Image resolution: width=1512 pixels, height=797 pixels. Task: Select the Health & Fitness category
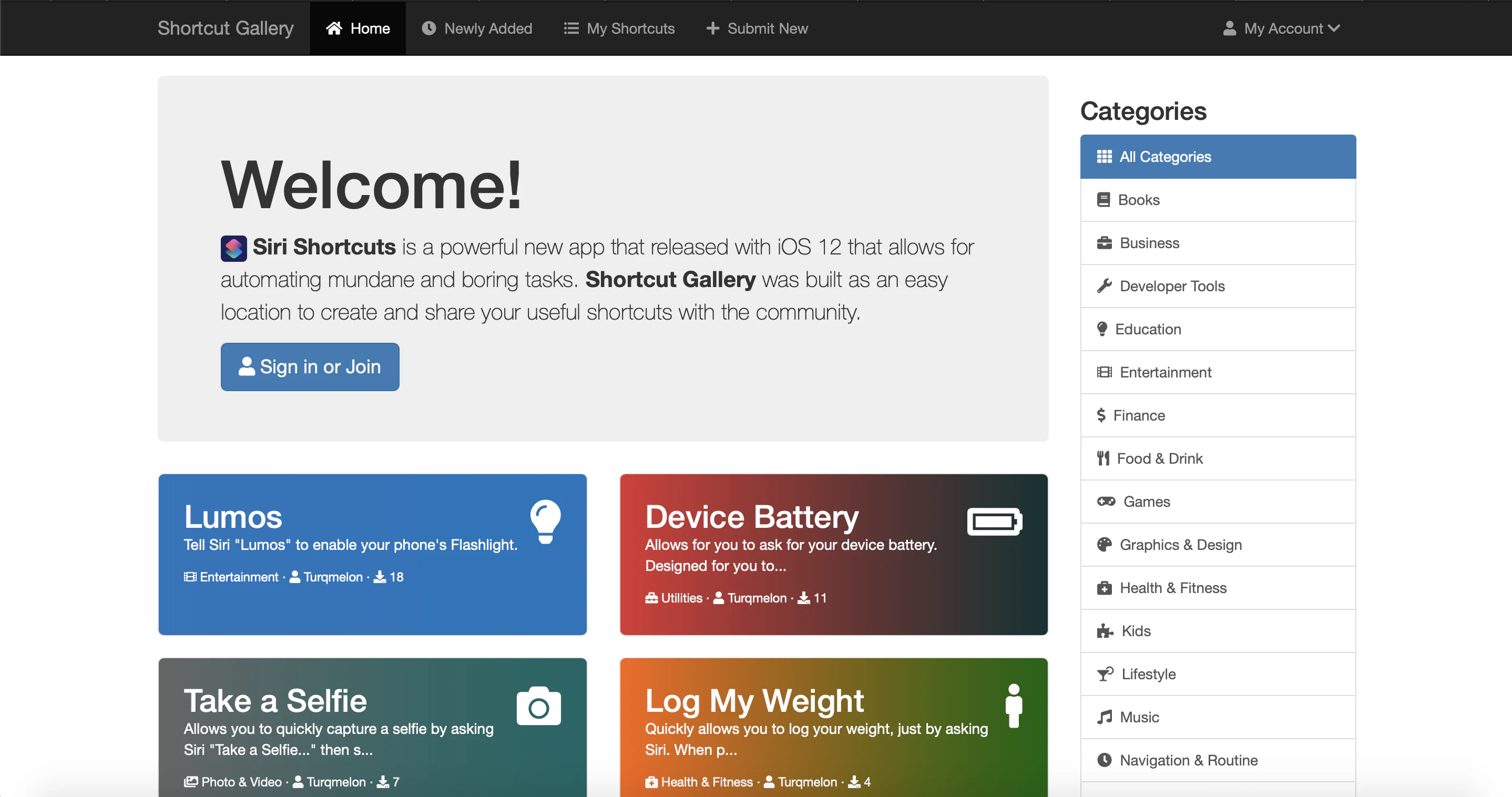[x=1173, y=587]
